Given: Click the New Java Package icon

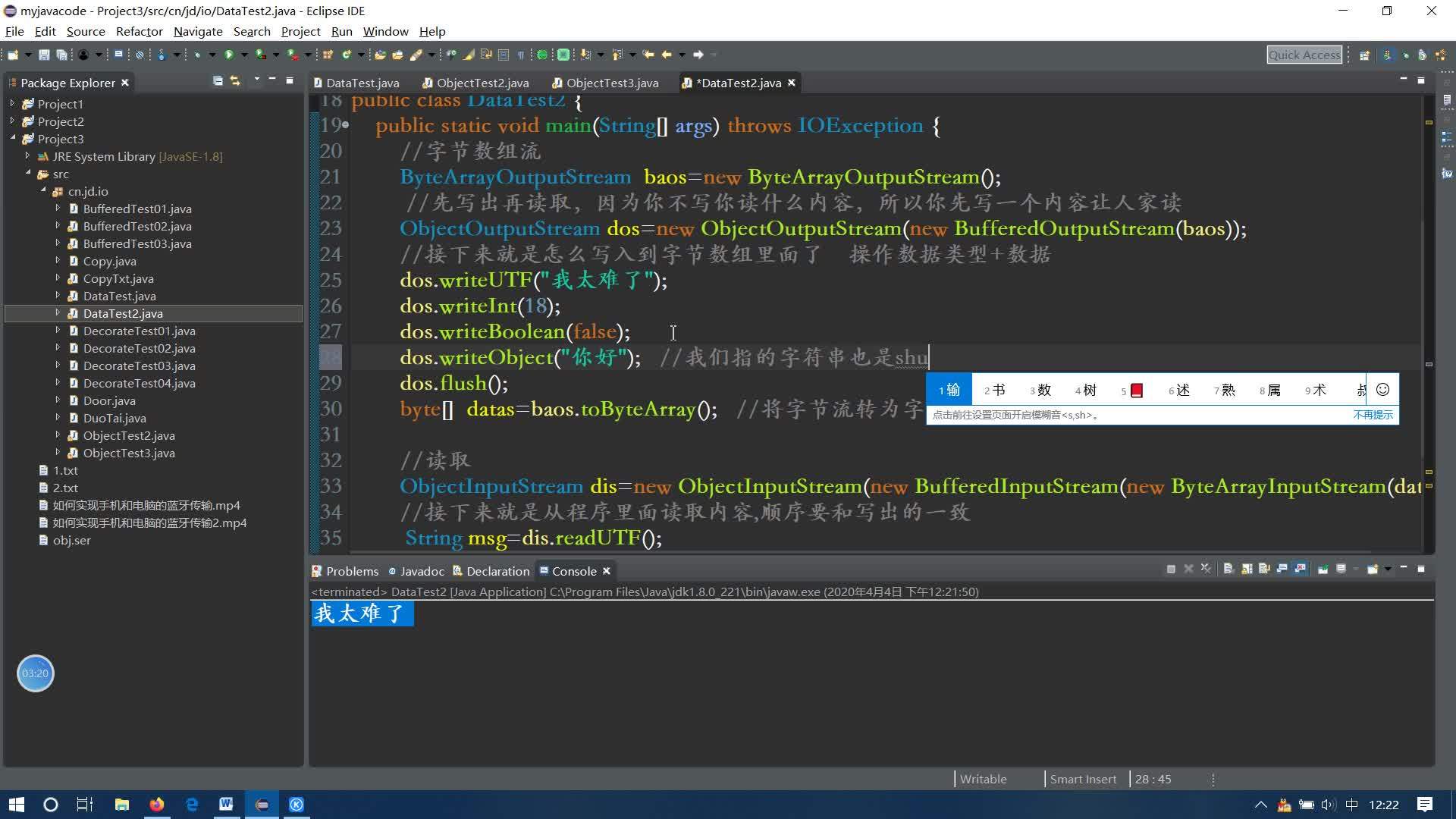Looking at the screenshot, I should (328, 55).
